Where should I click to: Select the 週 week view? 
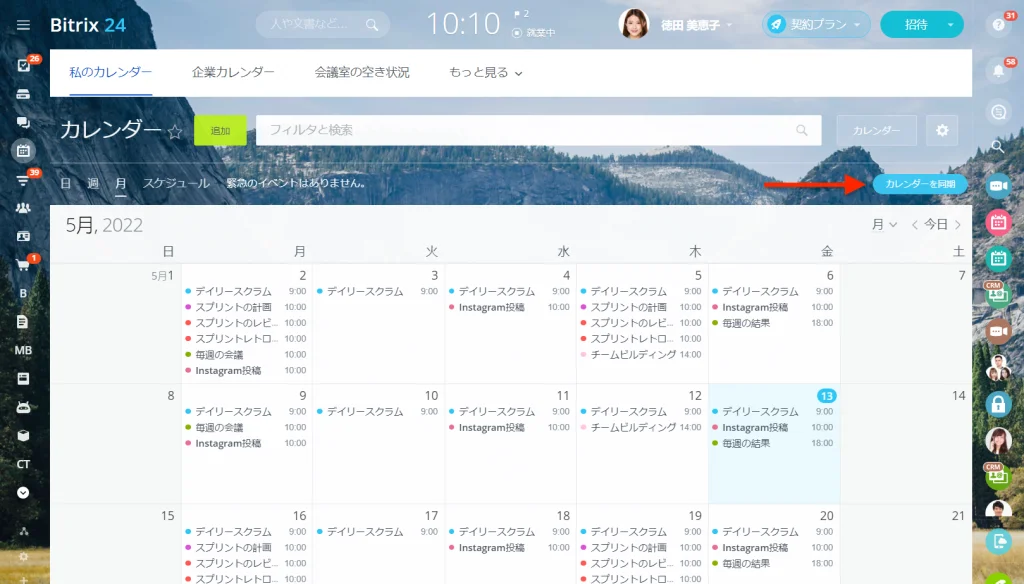(x=93, y=183)
